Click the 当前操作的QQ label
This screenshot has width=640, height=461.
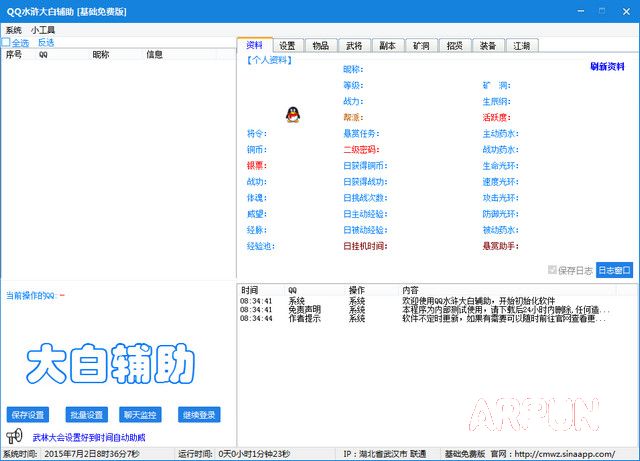point(31,296)
